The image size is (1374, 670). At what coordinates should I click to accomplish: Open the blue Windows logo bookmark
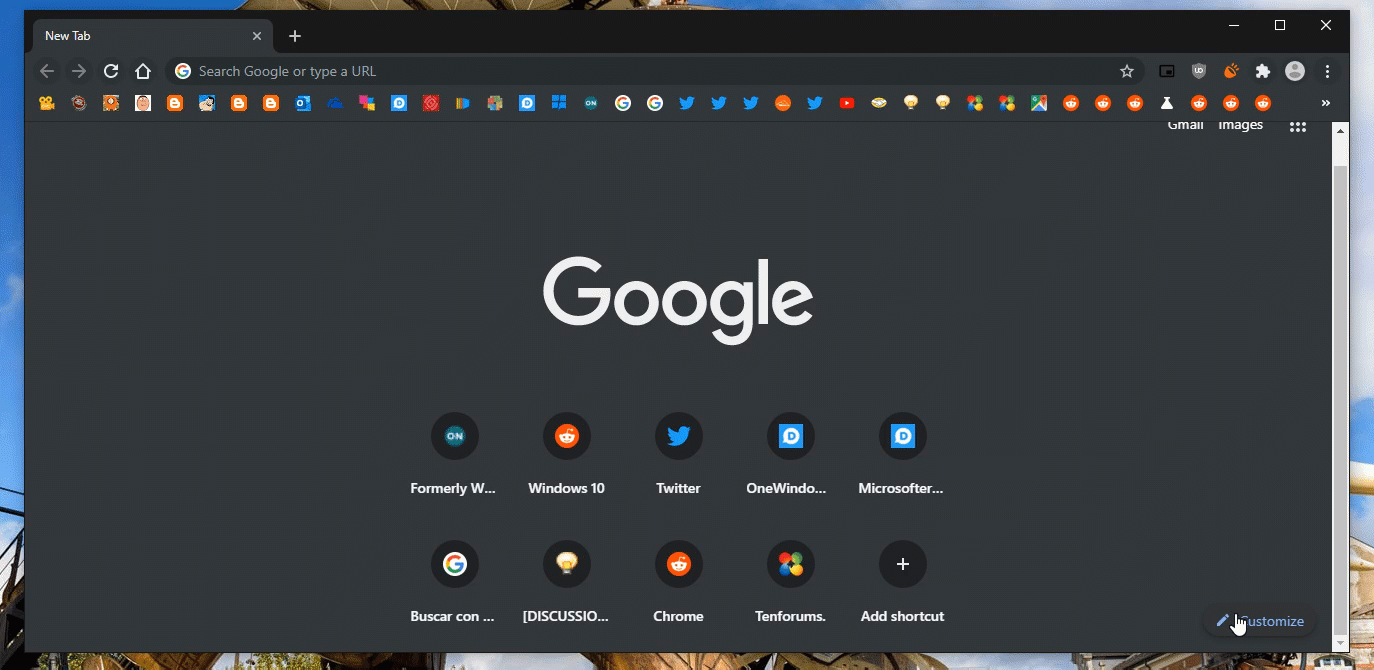pos(559,103)
